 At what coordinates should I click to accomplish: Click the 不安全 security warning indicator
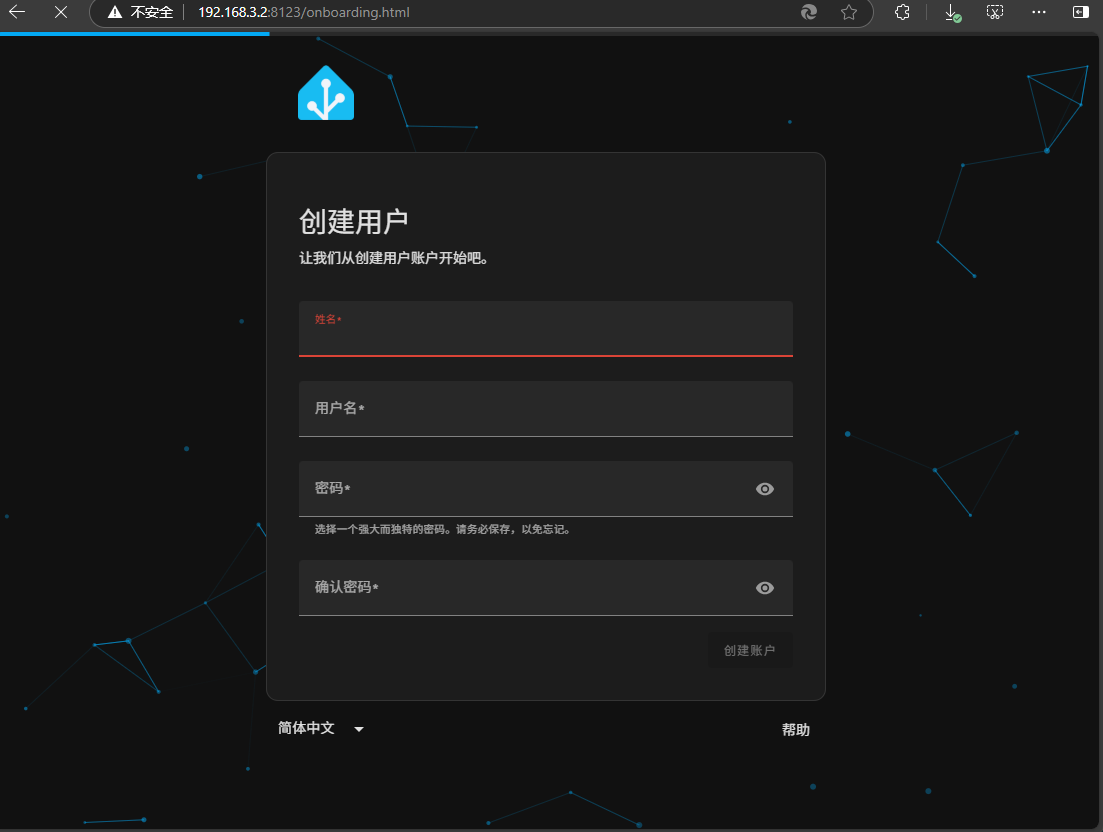(141, 13)
